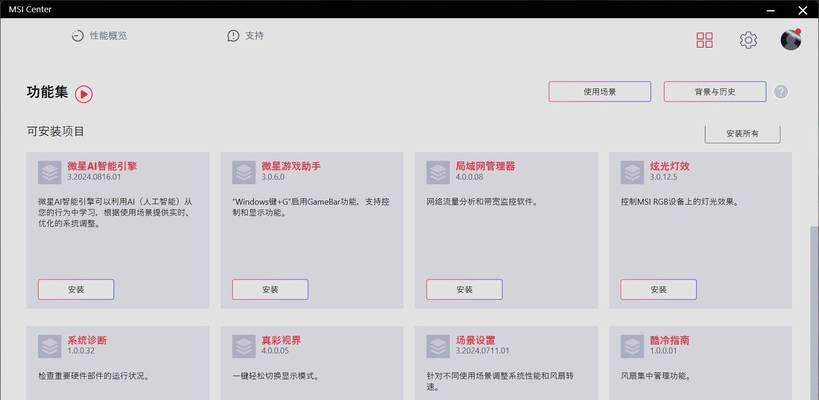Click the 微星游戏助手 stack icon
The image size is (819, 400).
pyautogui.click(x=244, y=172)
